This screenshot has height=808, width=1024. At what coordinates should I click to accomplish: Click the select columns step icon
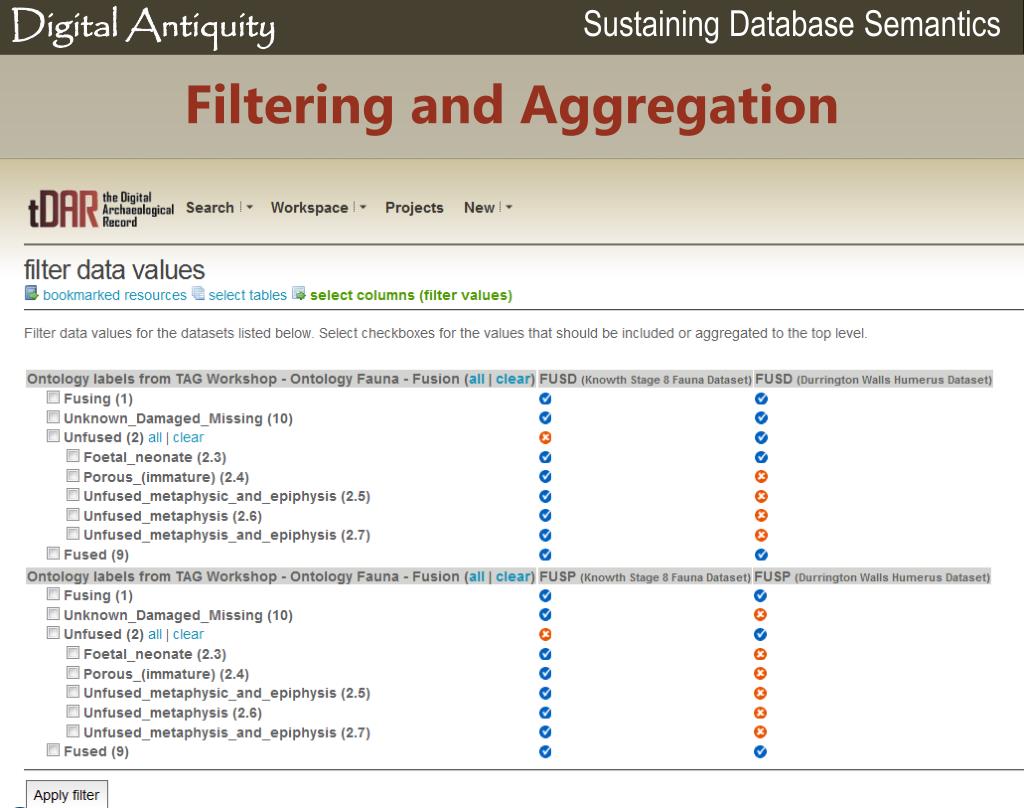(x=298, y=293)
